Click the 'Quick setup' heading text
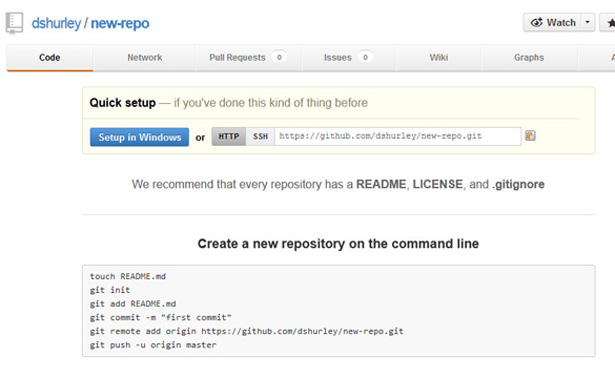Screen dimensions: 615x378 tap(123, 103)
